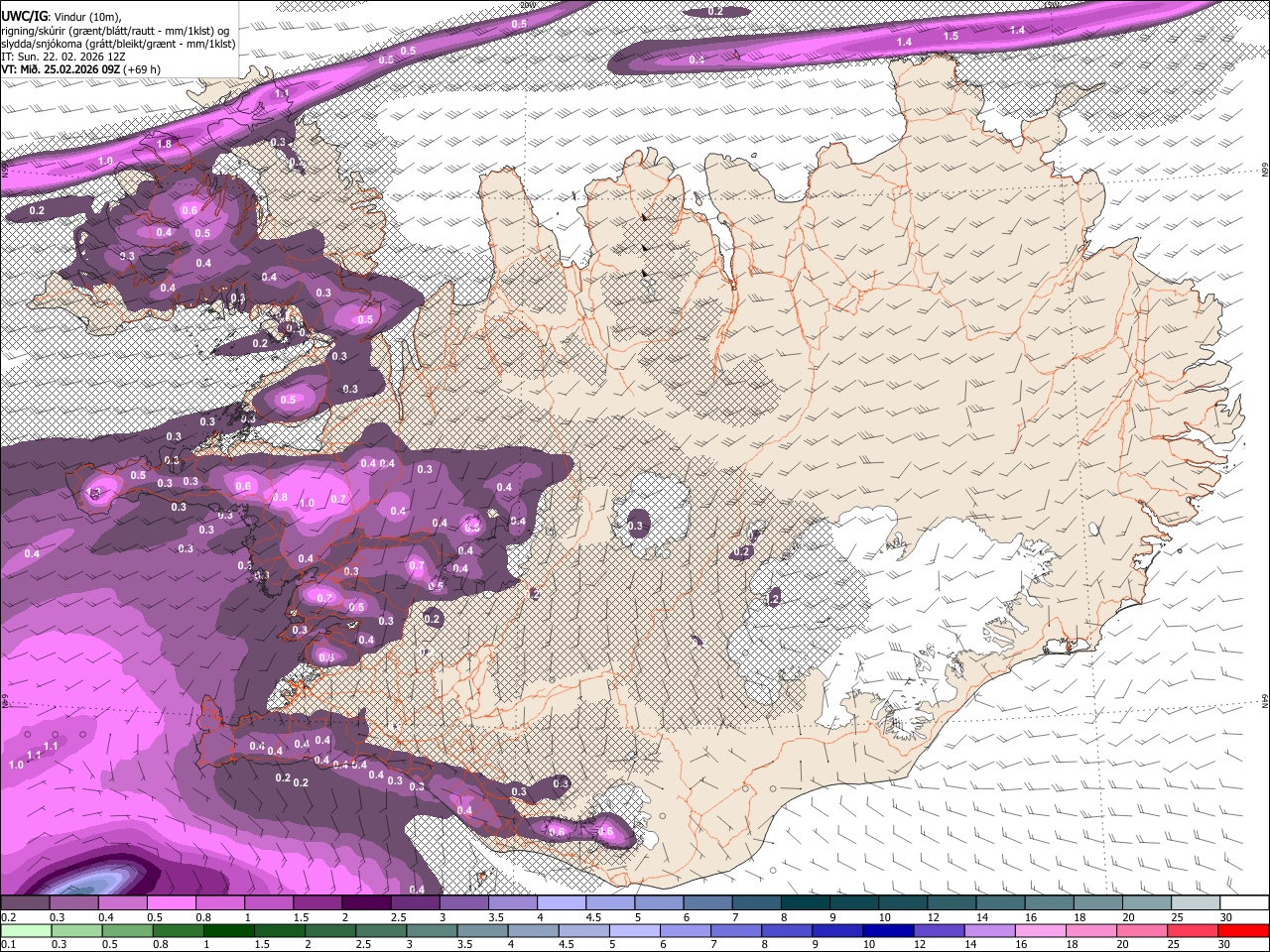Click the grey-purple 0.2–0.3 swatch in upper legend
The image size is (1270, 952).
pos(26,903)
